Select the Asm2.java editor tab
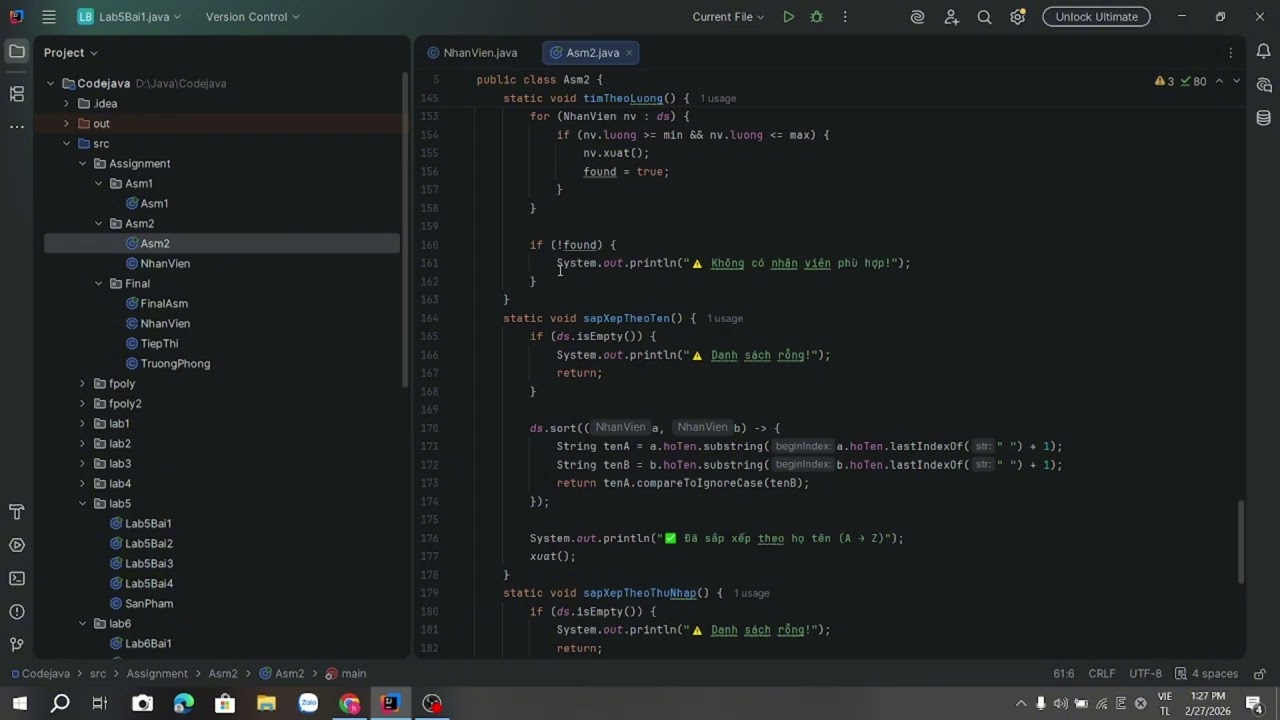1280x720 pixels. (x=592, y=53)
